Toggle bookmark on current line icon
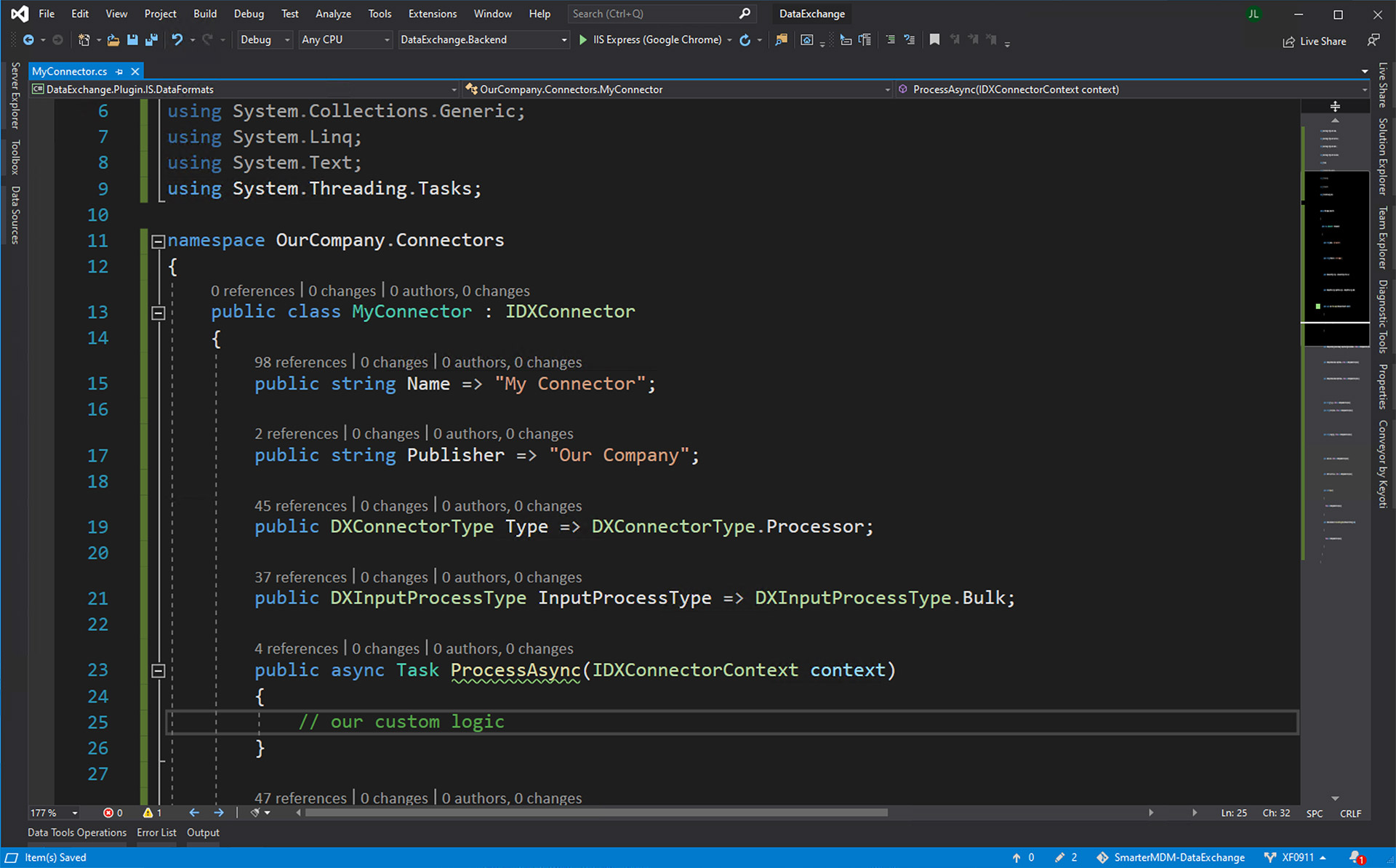Image resolution: width=1396 pixels, height=868 pixels. [x=934, y=40]
